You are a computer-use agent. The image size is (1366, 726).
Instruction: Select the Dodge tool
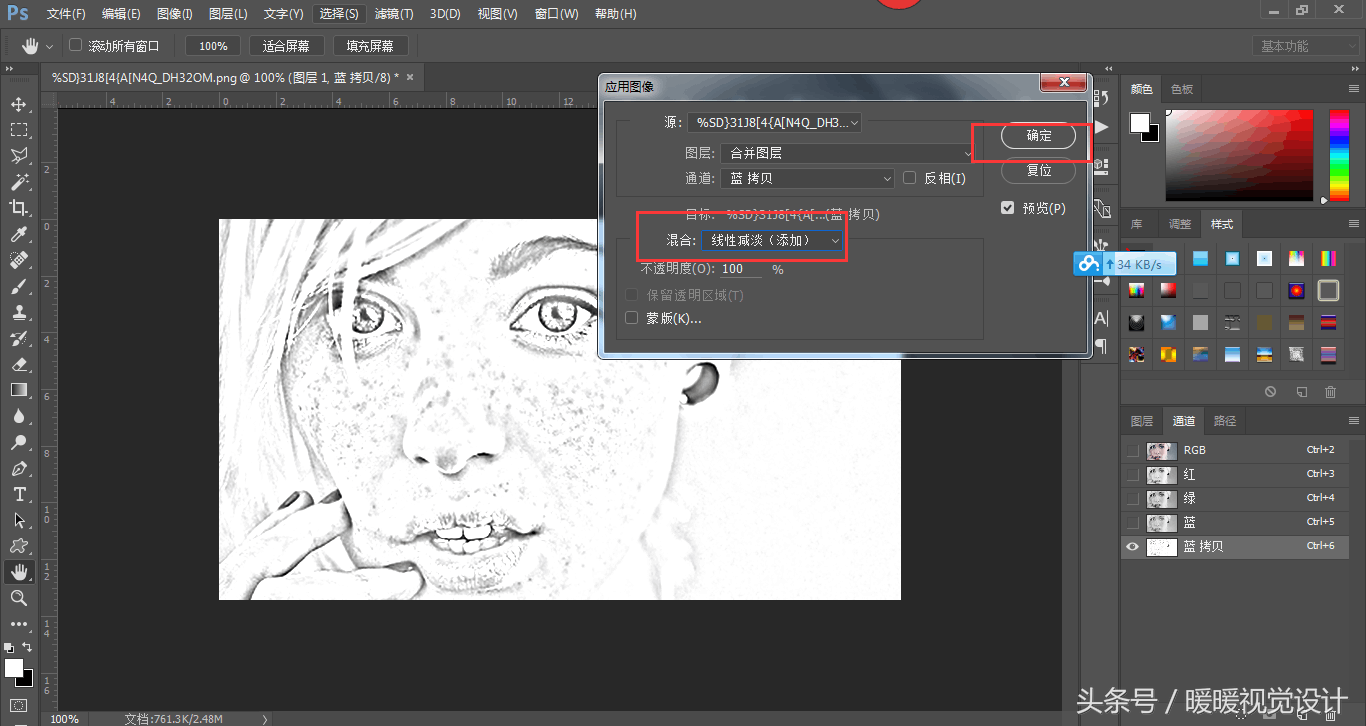tap(19, 442)
